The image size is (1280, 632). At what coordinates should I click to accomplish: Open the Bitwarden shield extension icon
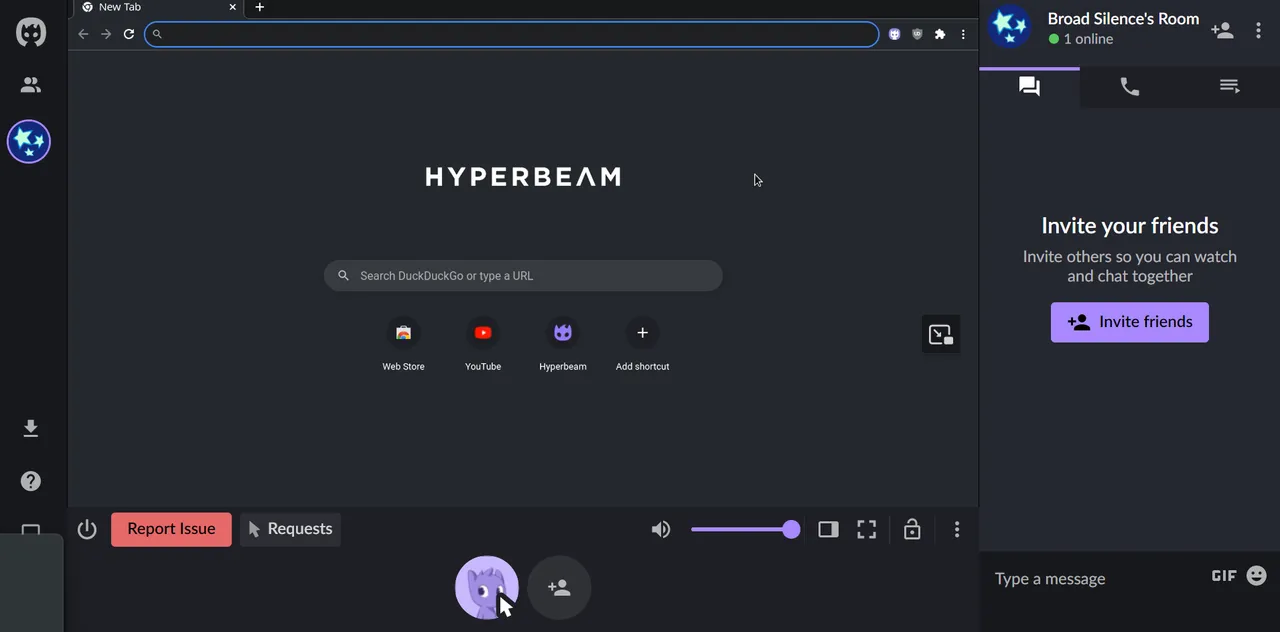[917, 34]
